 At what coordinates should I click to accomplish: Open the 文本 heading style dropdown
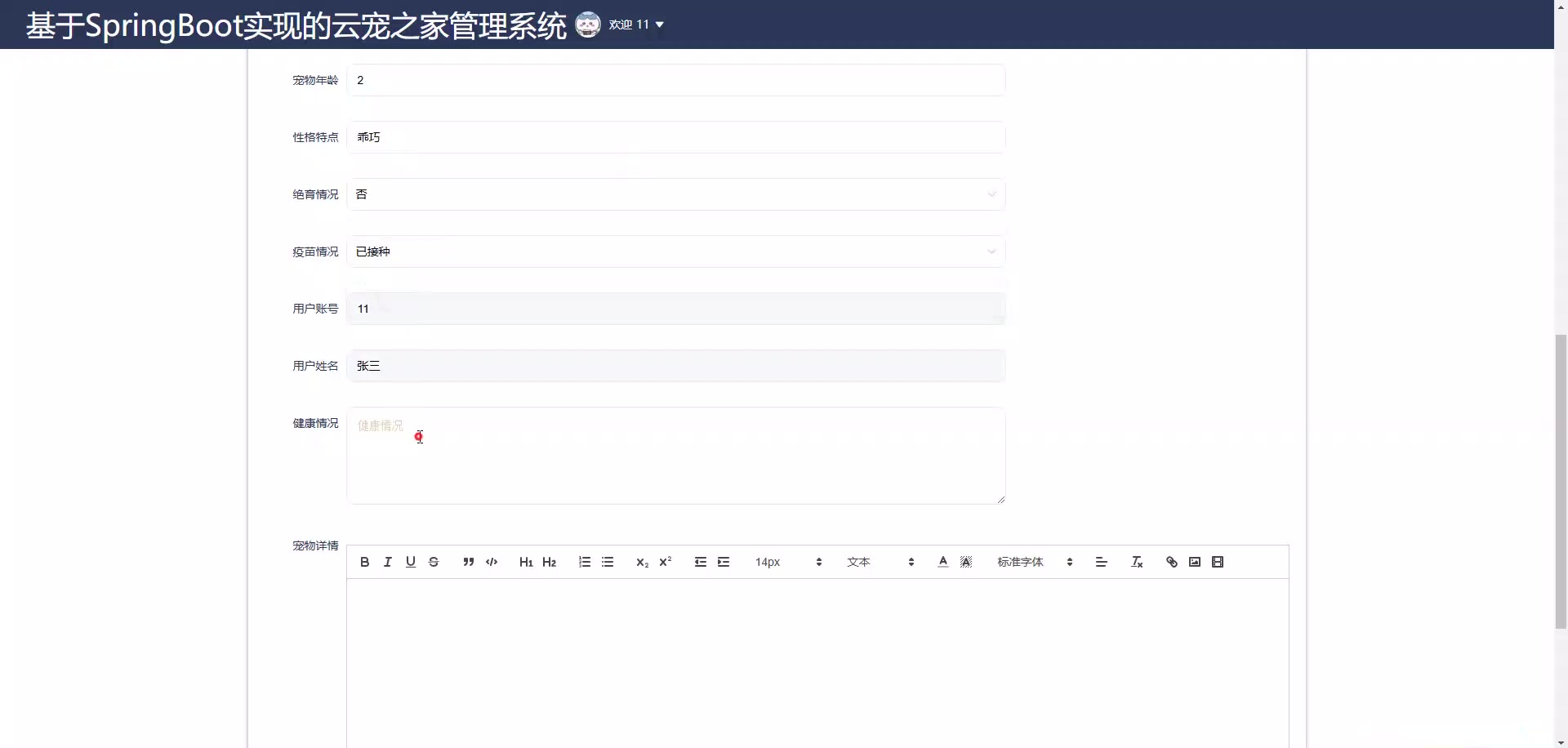coord(880,562)
